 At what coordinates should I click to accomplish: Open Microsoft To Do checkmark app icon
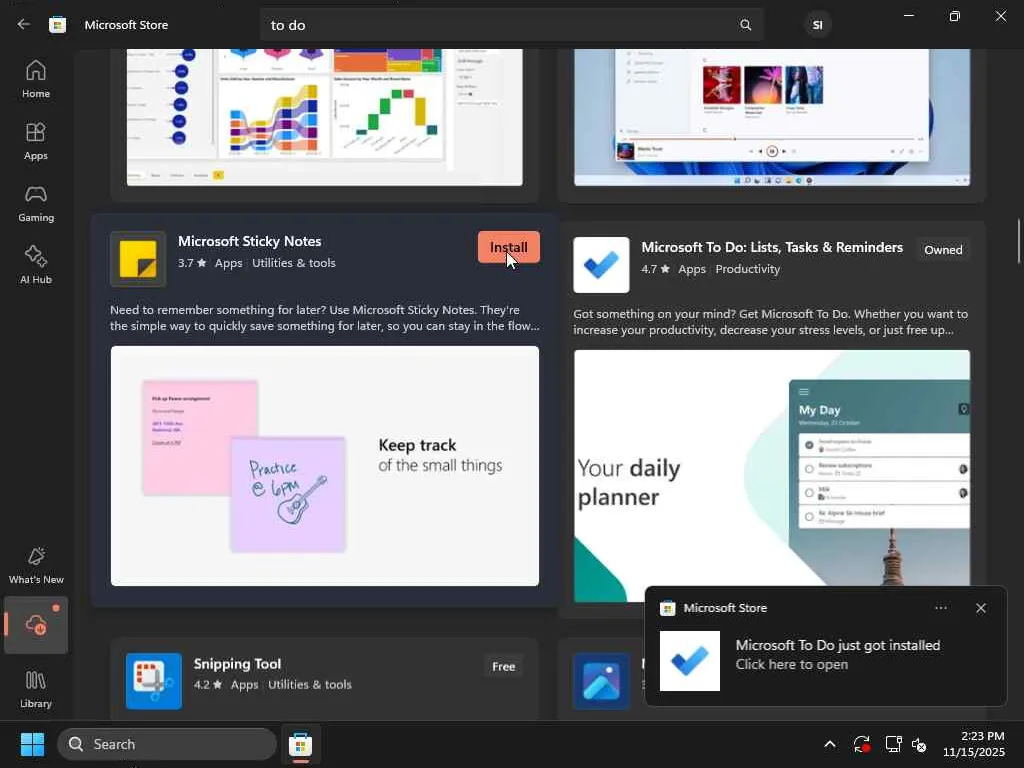601,264
